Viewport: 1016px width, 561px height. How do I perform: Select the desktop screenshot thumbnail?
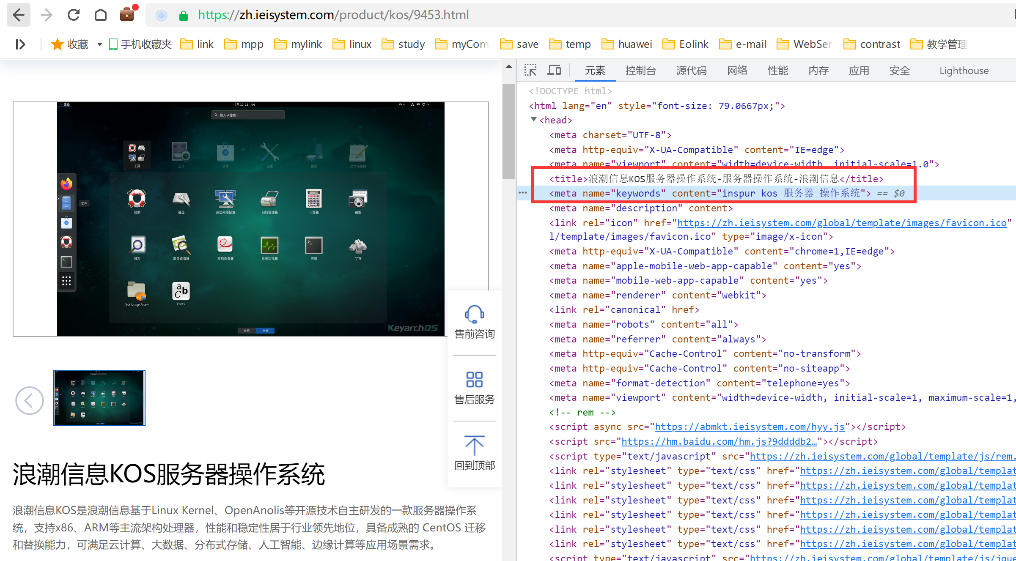coord(99,398)
